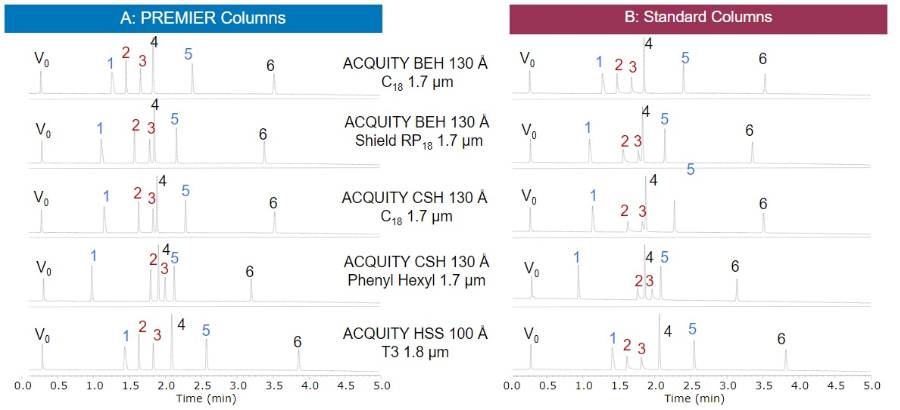The width and height of the screenshot is (900, 410).
Task: Click peak 5 label in PREMIER HSS T3 trace
Action: (206, 330)
